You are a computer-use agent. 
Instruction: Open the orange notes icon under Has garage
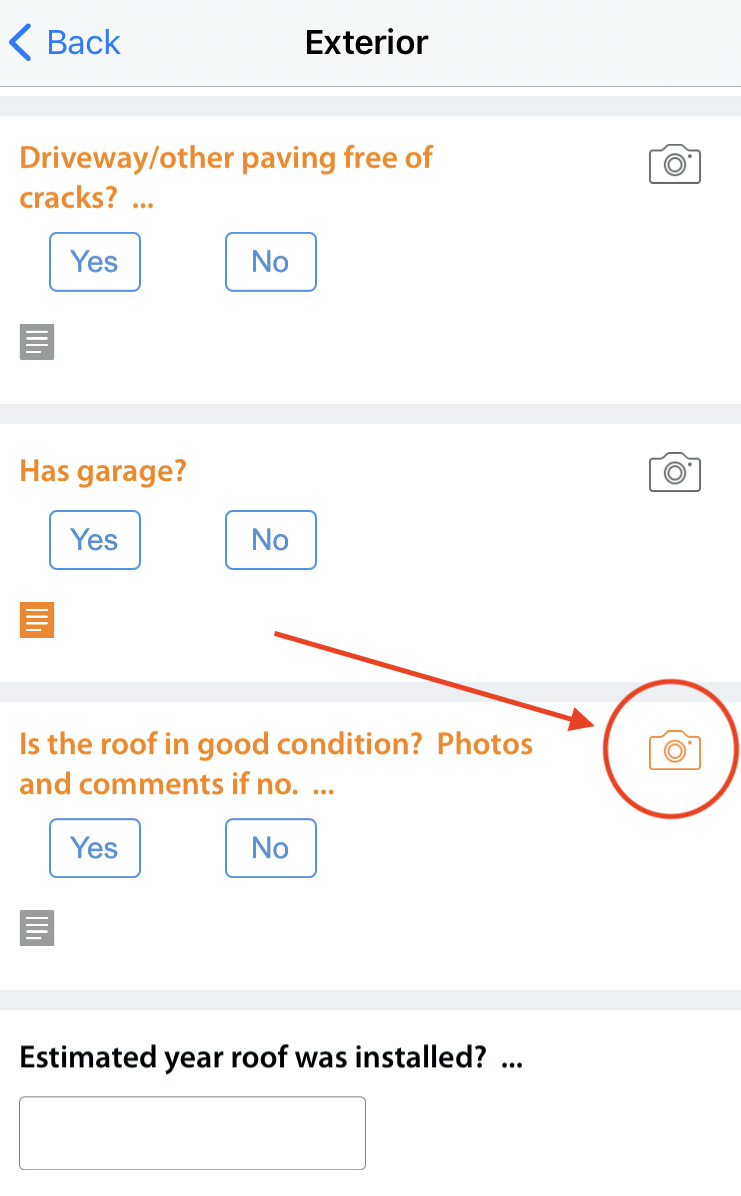(37, 621)
